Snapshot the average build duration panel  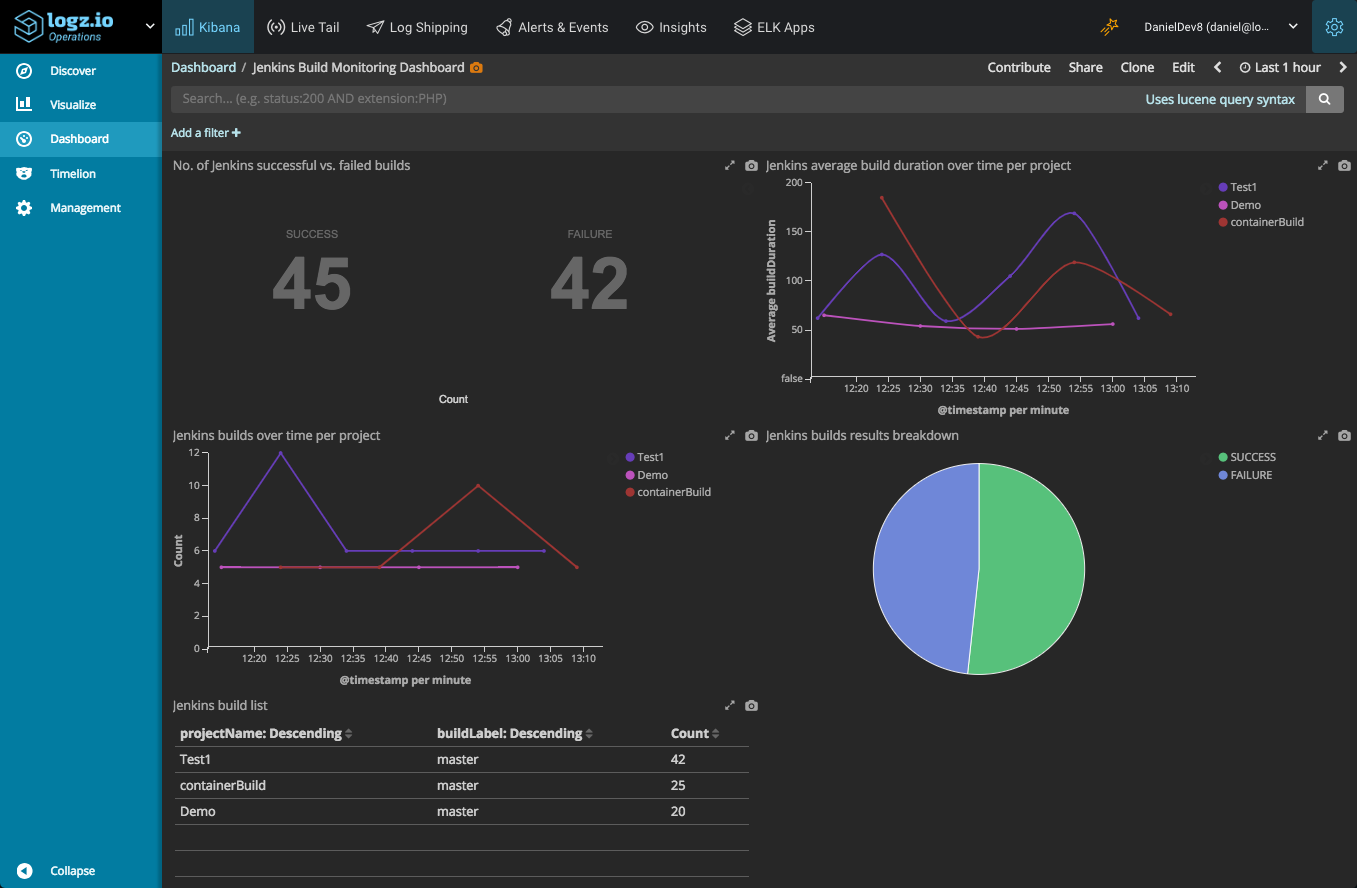[1345, 165]
